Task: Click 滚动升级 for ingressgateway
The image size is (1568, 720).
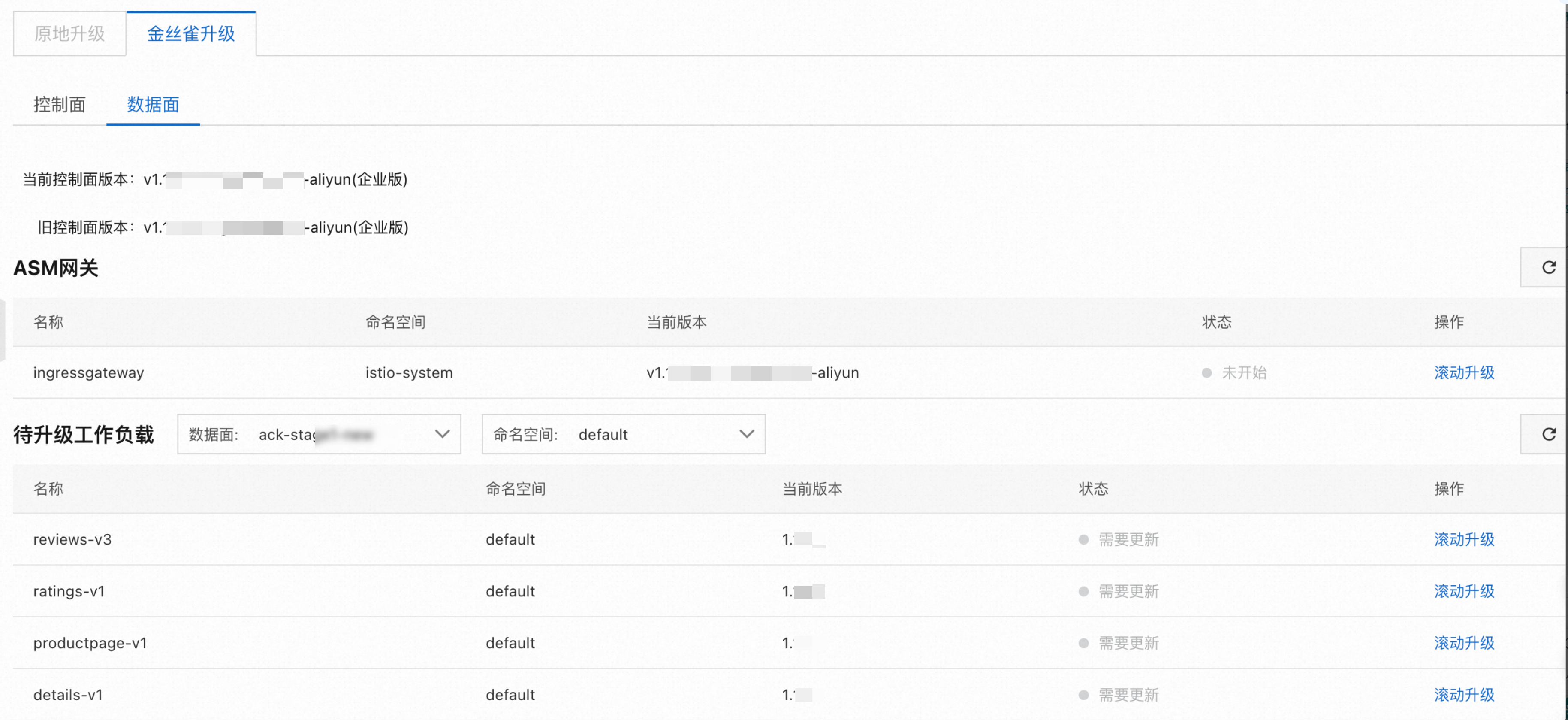Action: pos(1464,373)
